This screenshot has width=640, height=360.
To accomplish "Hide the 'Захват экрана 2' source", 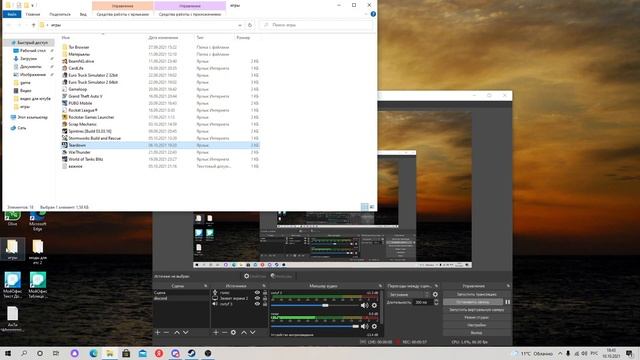I will pos(257,298).
